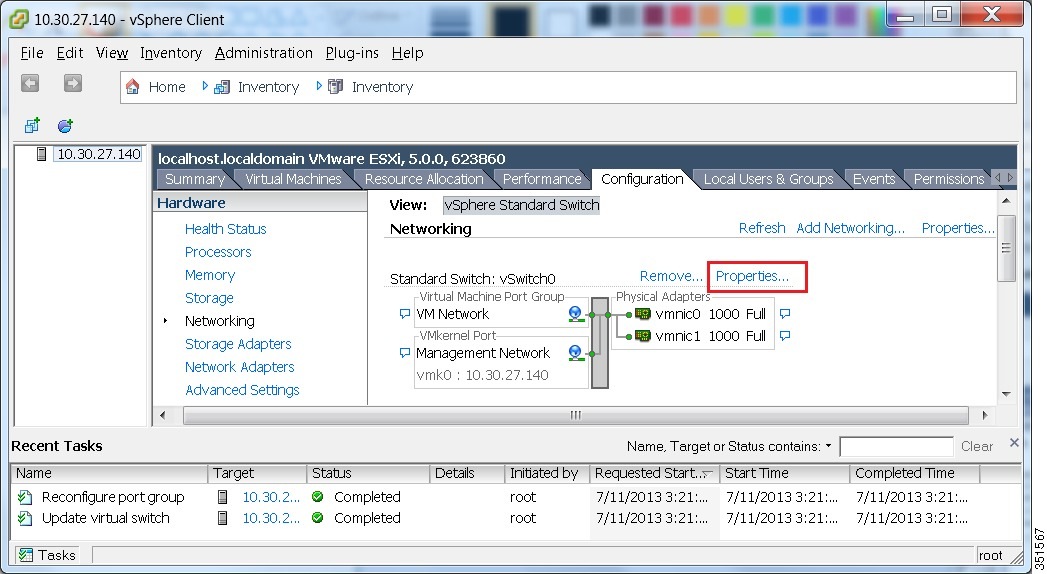The image size is (1047, 574).
Task: Click the host icon in the Reconfigure port group row
Action: point(223,497)
